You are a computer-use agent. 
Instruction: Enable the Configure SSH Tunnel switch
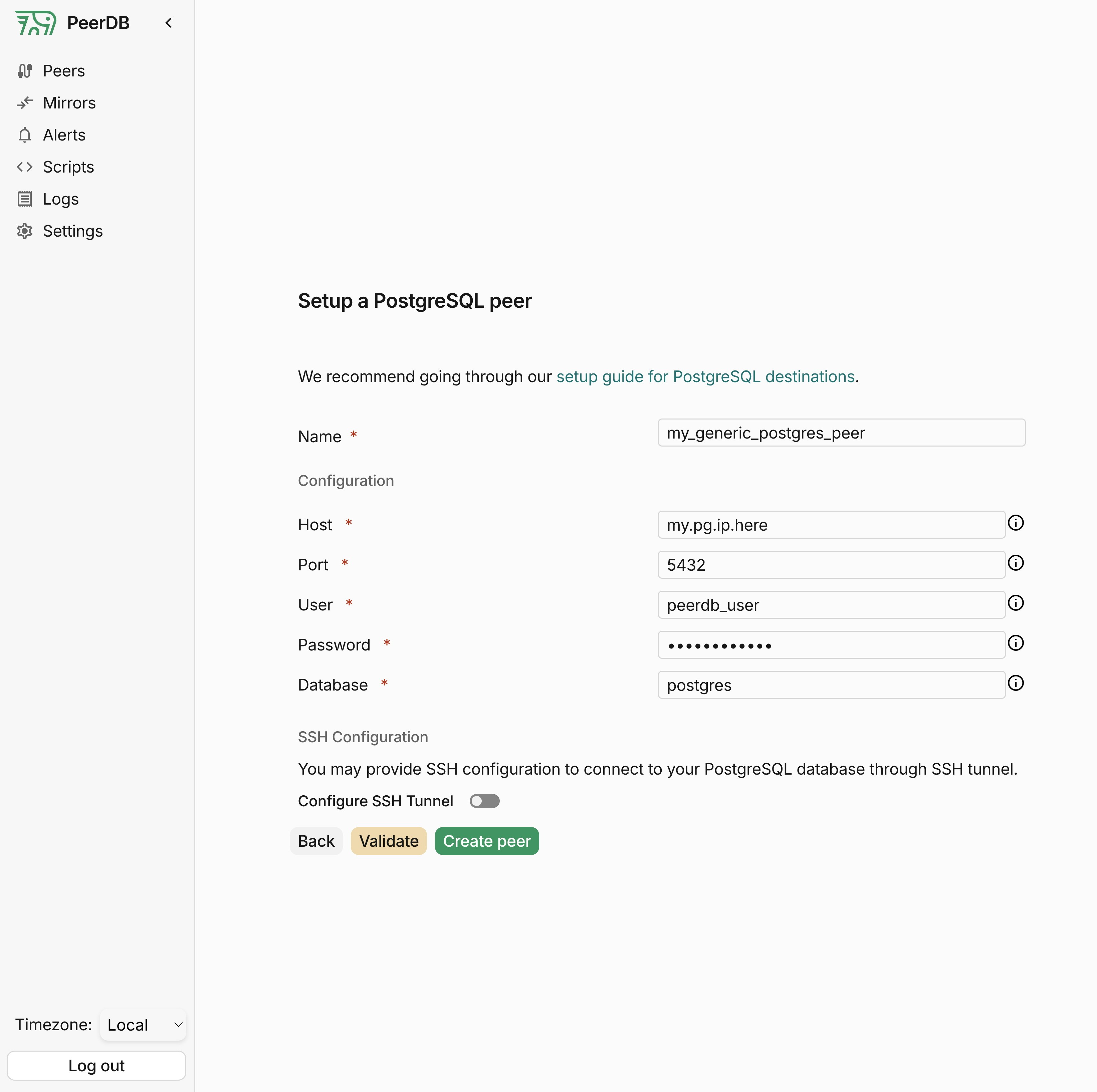484,801
